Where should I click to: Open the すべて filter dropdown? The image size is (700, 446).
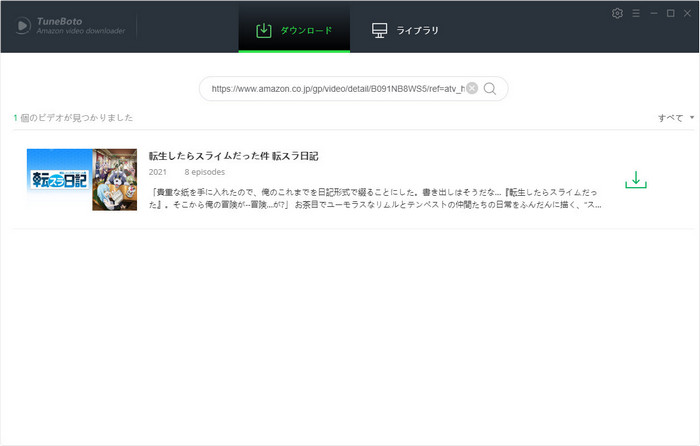click(675, 118)
